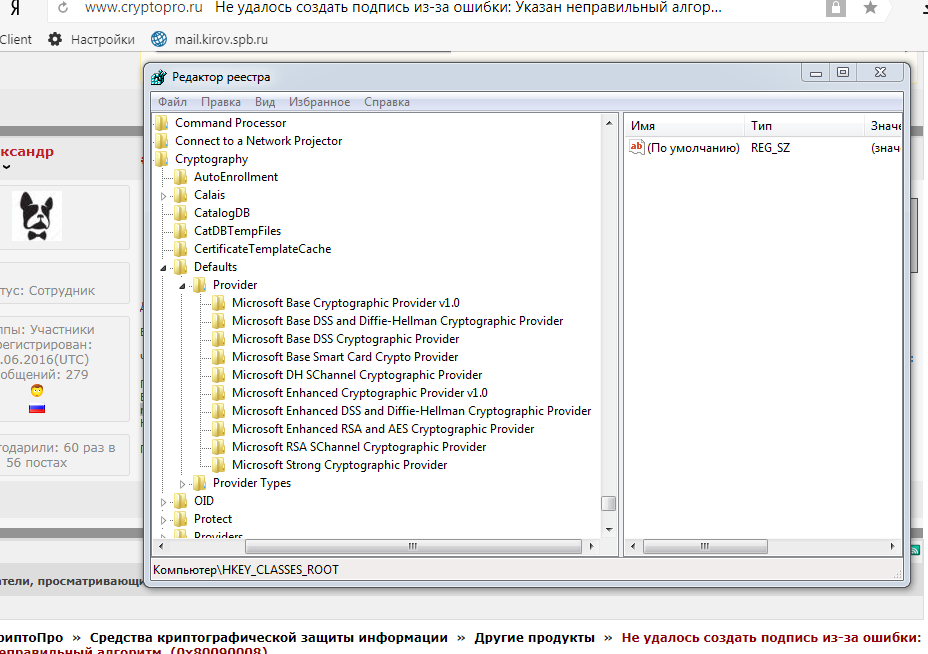Select the CatDBTempFiles folder icon
928x654 pixels.
pos(181,231)
